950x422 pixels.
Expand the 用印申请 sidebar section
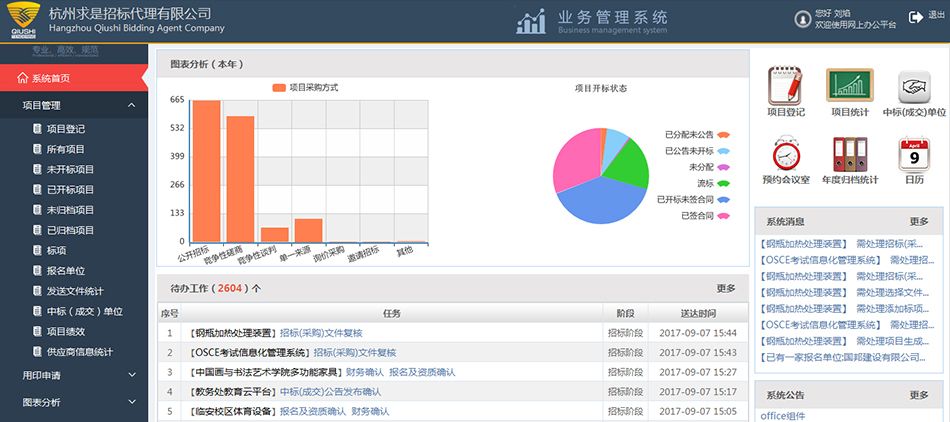tap(131, 375)
